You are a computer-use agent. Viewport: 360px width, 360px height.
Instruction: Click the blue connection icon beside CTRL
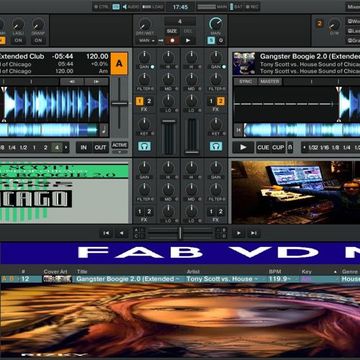(116, 7)
